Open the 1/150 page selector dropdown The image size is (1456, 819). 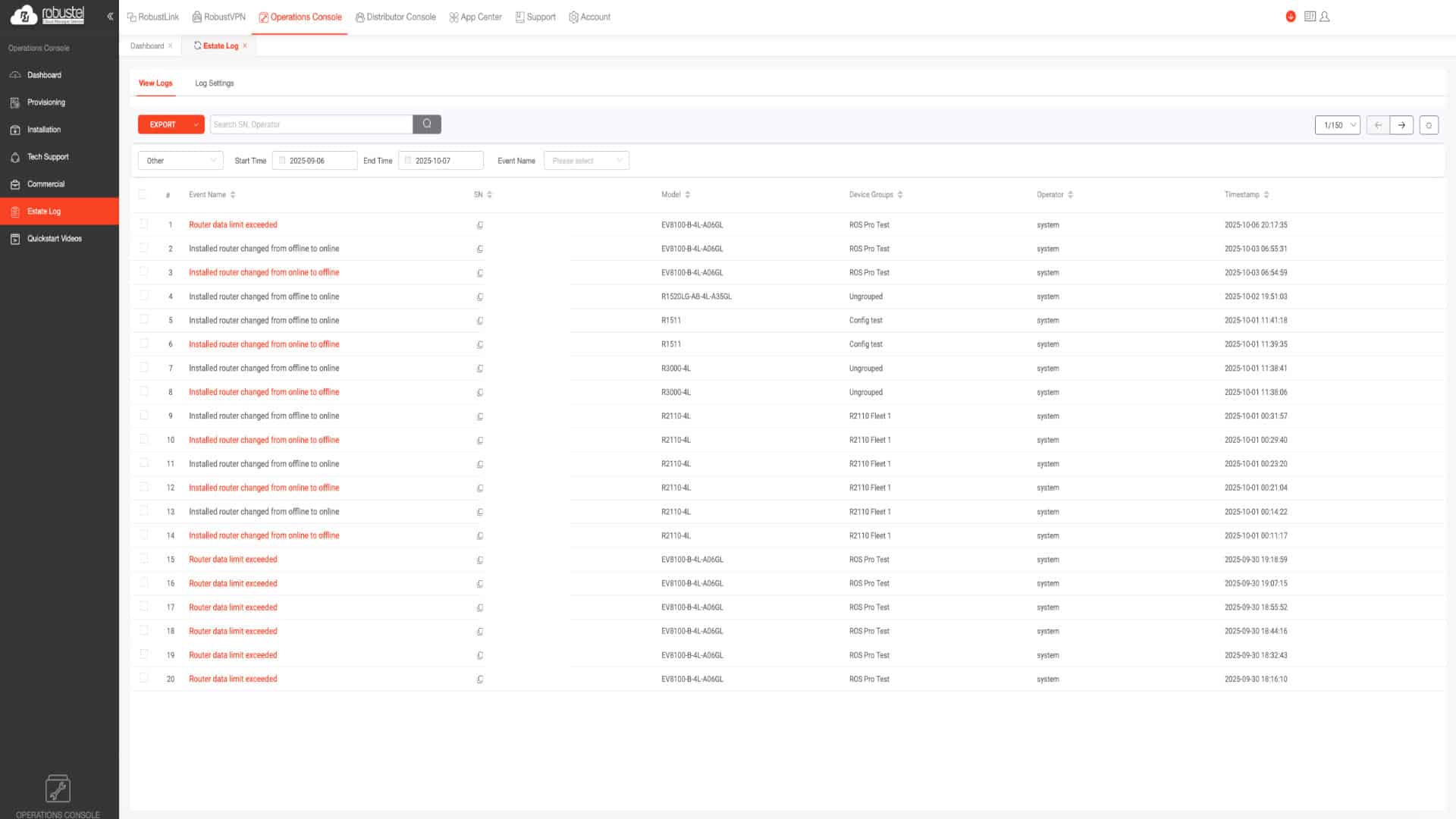(x=1337, y=125)
